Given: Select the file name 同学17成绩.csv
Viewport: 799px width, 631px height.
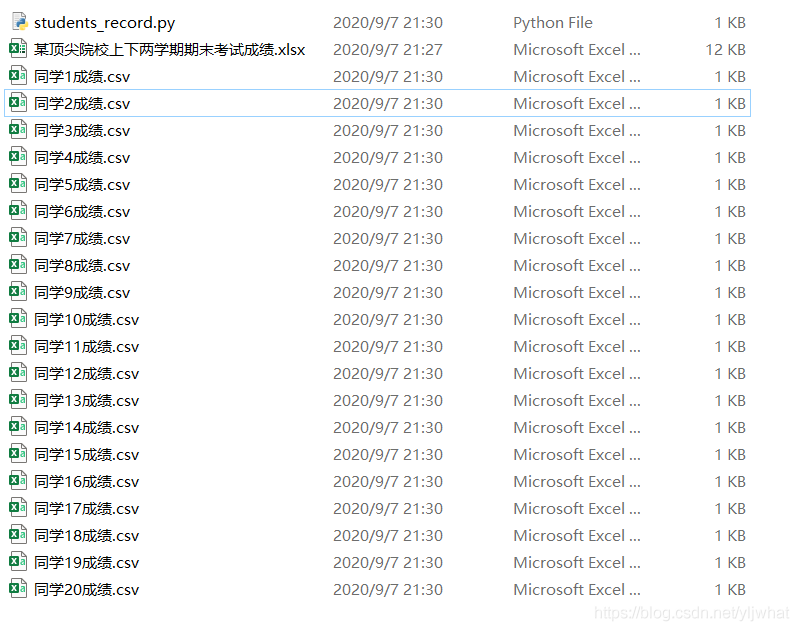Looking at the screenshot, I should pyautogui.click(x=87, y=509).
